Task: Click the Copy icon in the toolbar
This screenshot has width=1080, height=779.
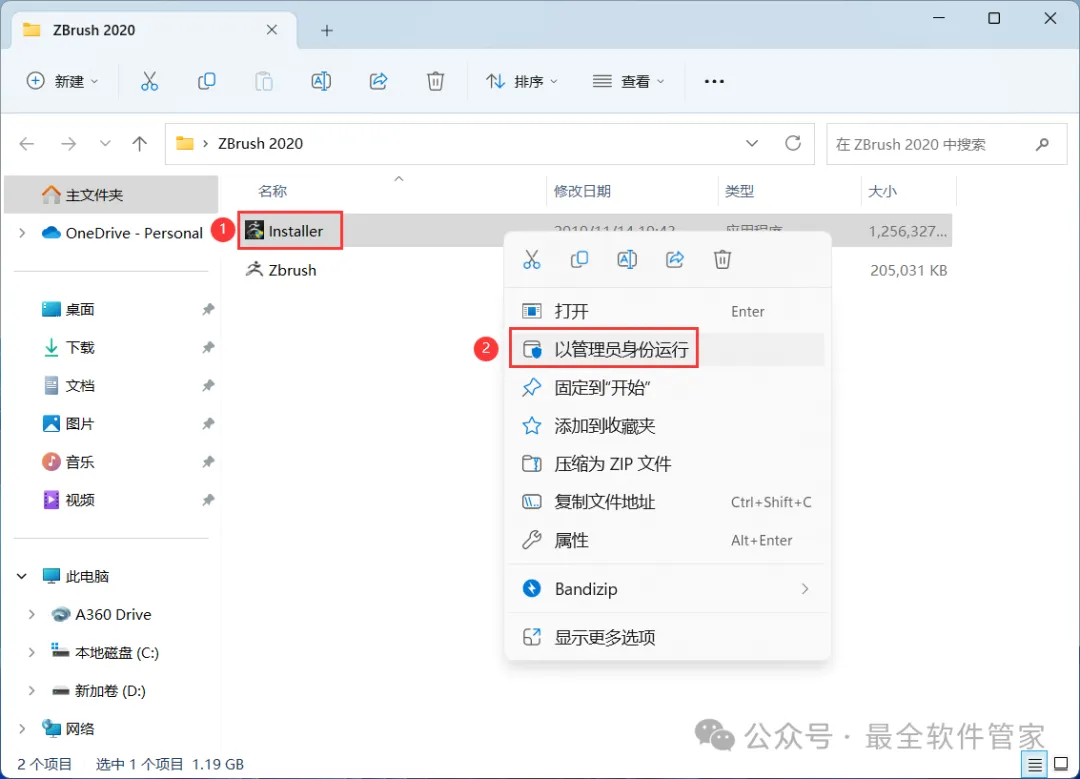Action: (207, 81)
